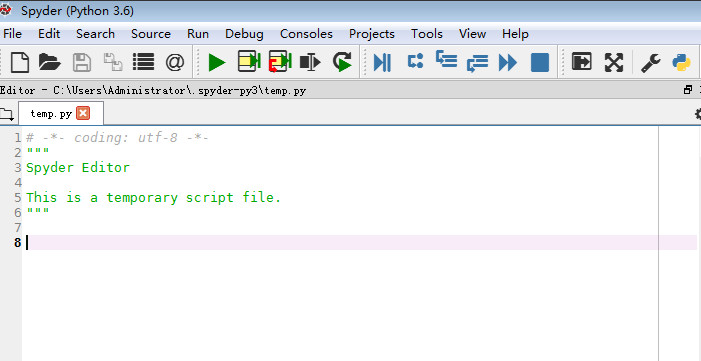Viewport: 701px width, 361px height.
Task: Open the Search menu
Action: 95,34
